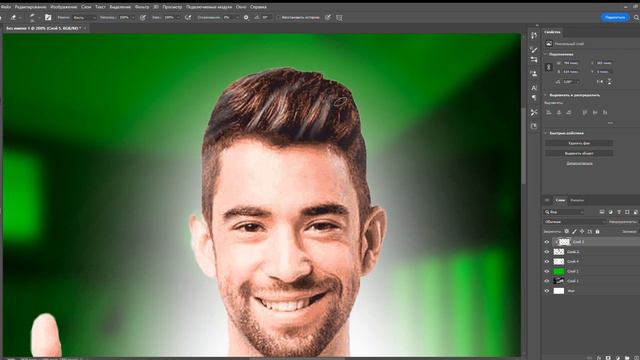
Task: Click the layer Непрозрачность opacity control
Action: click(623, 222)
